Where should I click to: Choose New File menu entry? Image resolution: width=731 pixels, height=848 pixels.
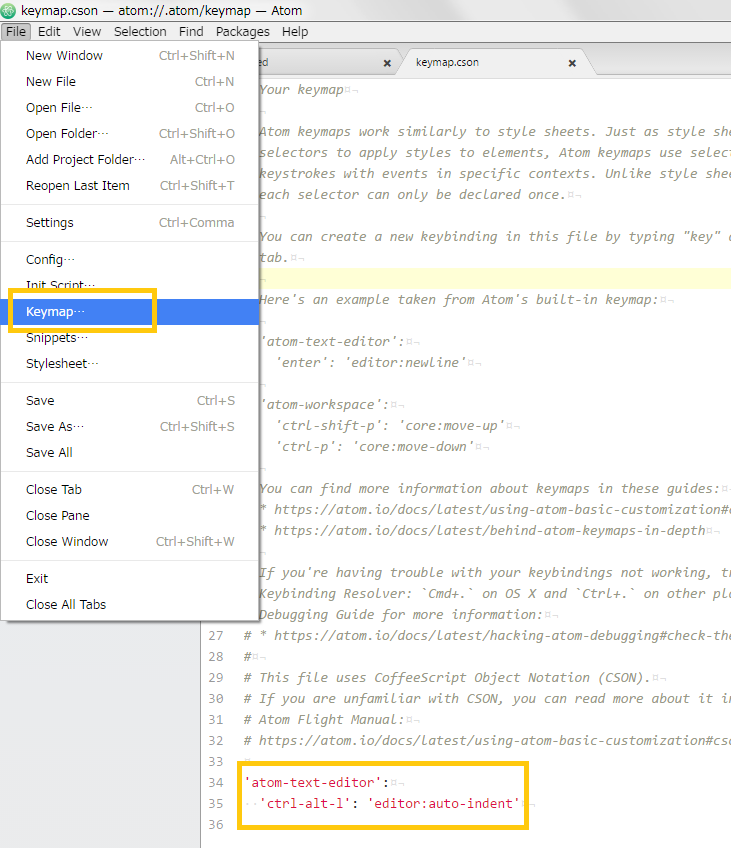(x=130, y=82)
